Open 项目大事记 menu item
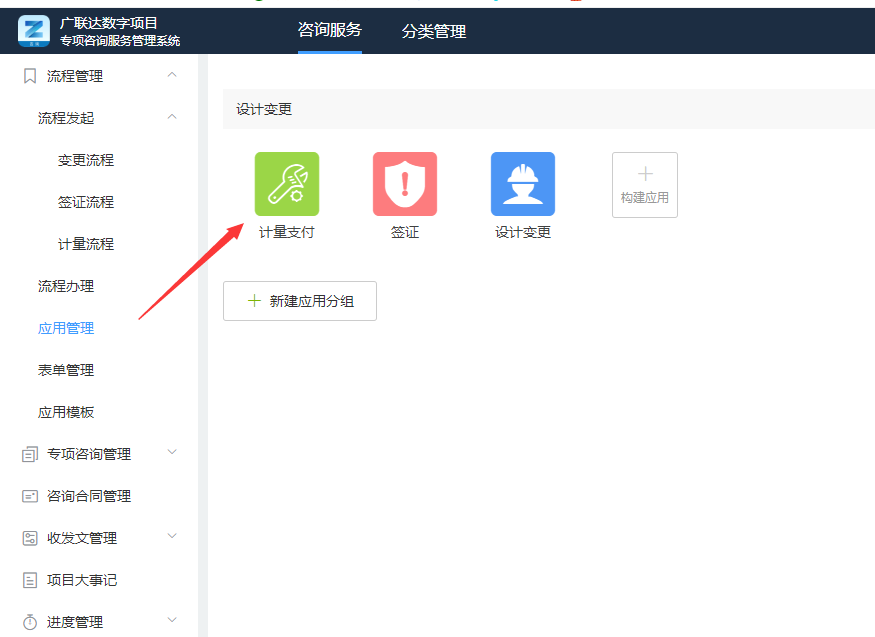This screenshot has width=875, height=637. [82, 580]
